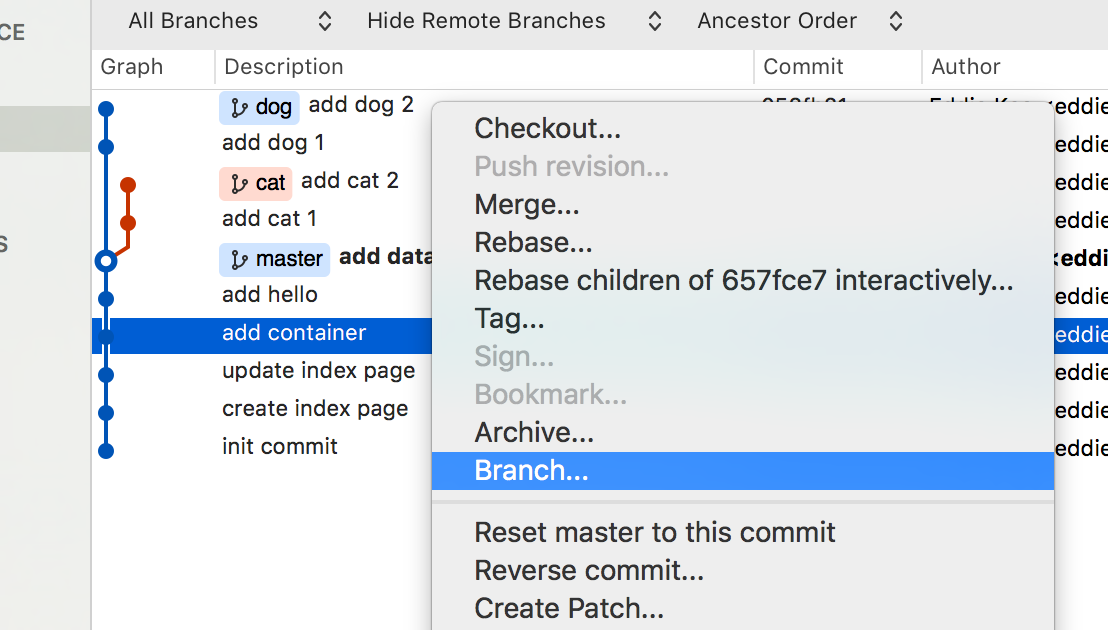
Task: Click the Author column header
Action: (965, 67)
